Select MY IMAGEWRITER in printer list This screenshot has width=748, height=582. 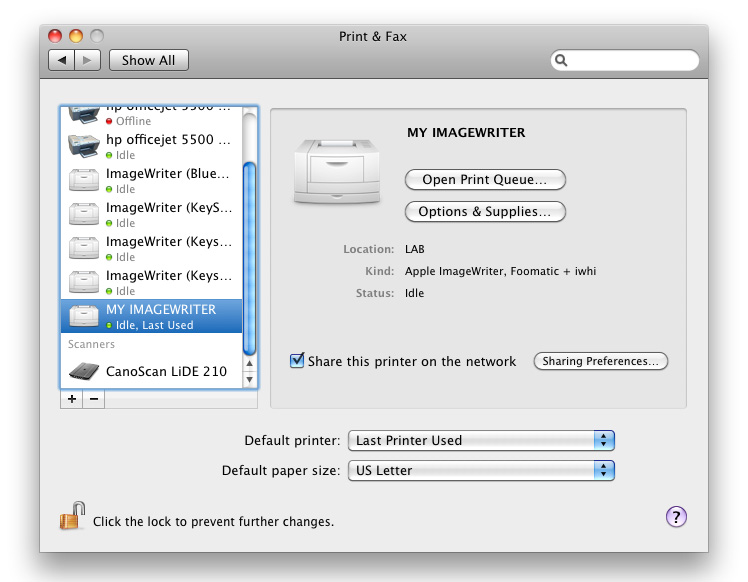[152, 316]
